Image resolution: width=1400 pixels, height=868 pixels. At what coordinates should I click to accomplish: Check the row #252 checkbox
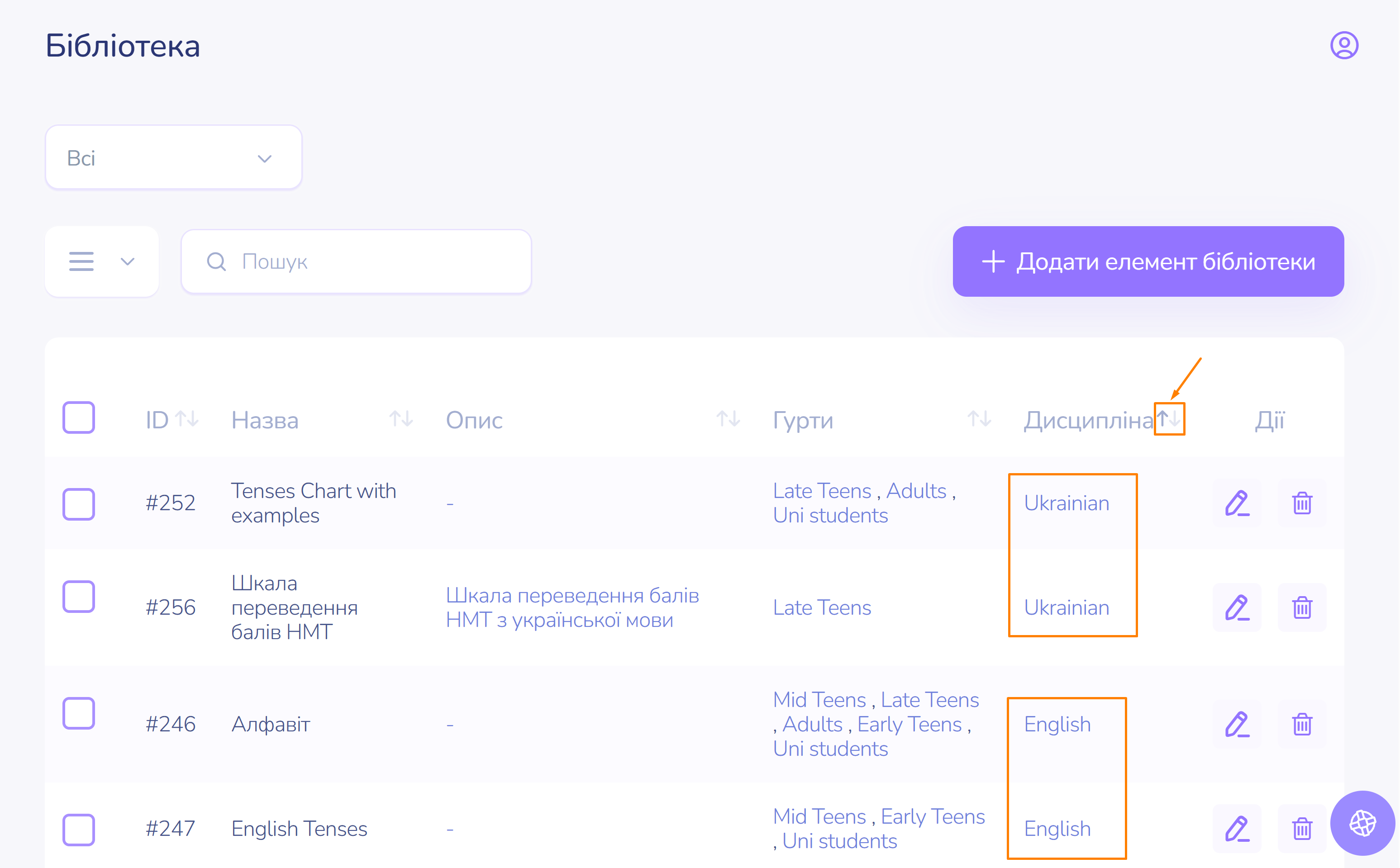[x=79, y=504]
